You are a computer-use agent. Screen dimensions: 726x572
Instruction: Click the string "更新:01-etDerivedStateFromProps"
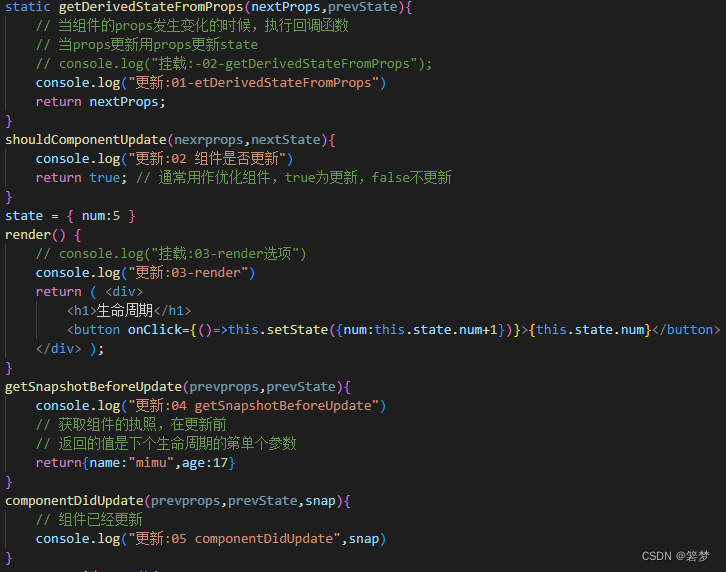coord(253,83)
